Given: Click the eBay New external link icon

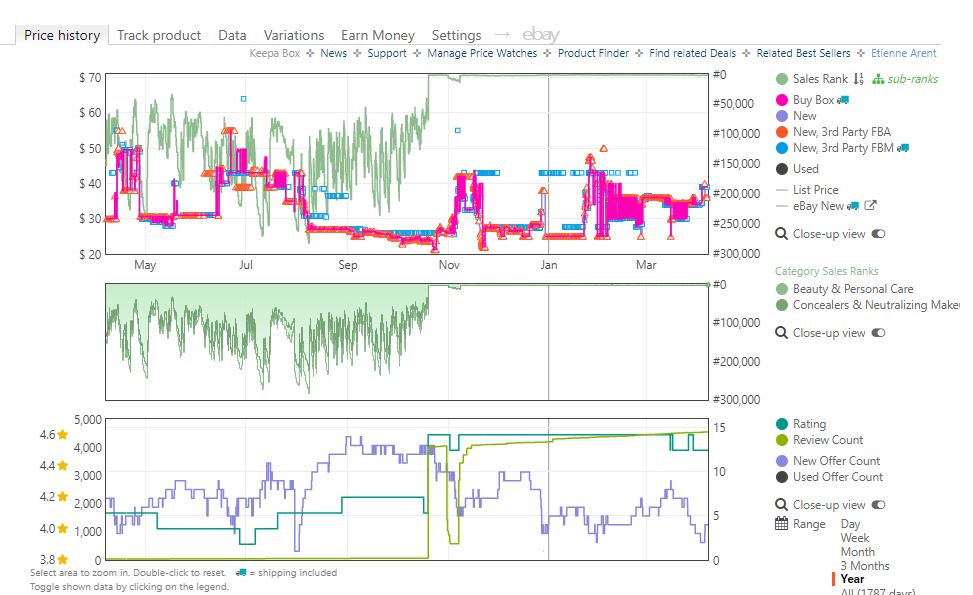Looking at the screenshot, I should point(870,205).
